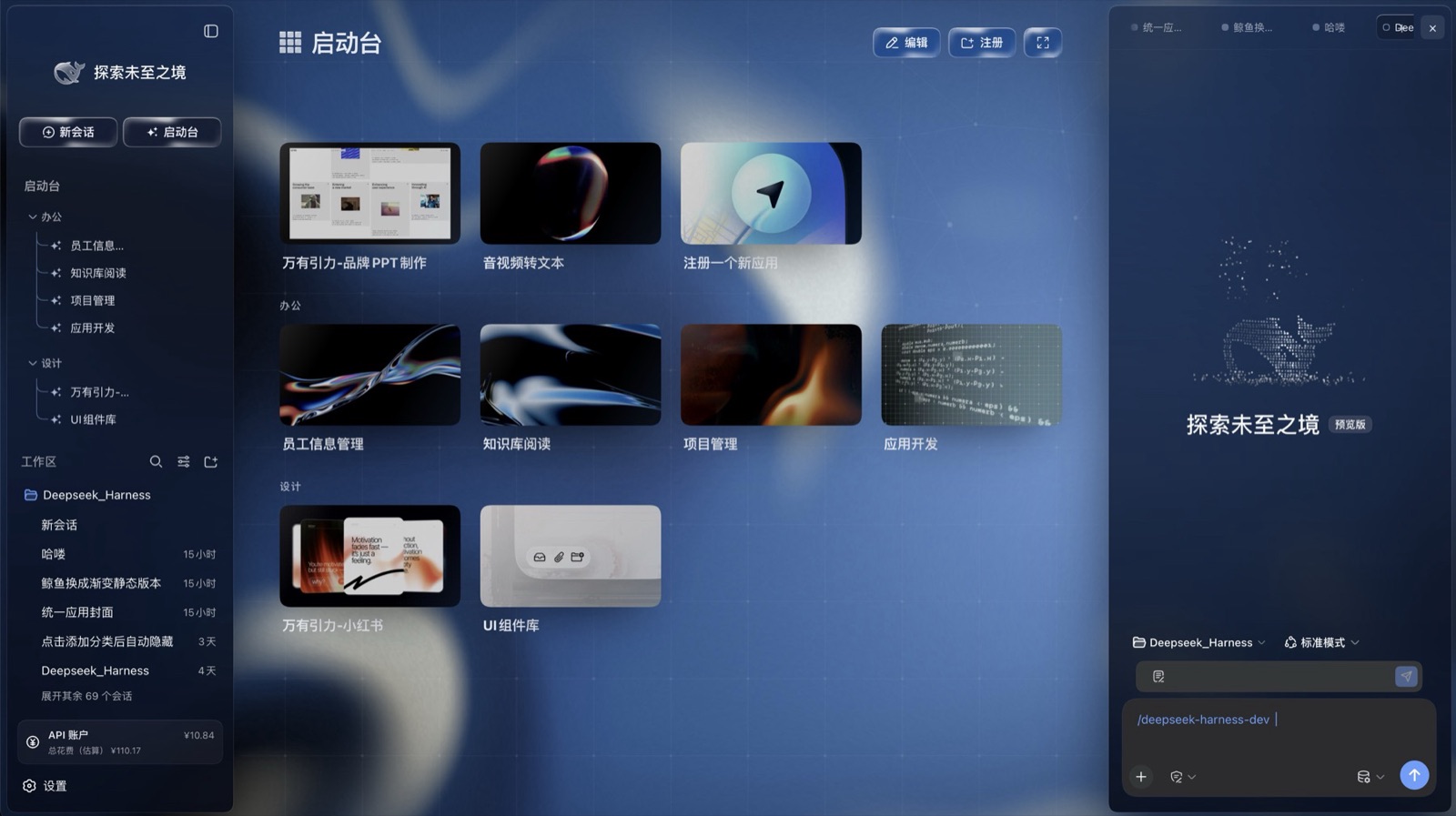Viewport: 1456px width, 816px height.
Task: Open the Deepseek_Harness conversation from 4天
Action: click(120, 670)
